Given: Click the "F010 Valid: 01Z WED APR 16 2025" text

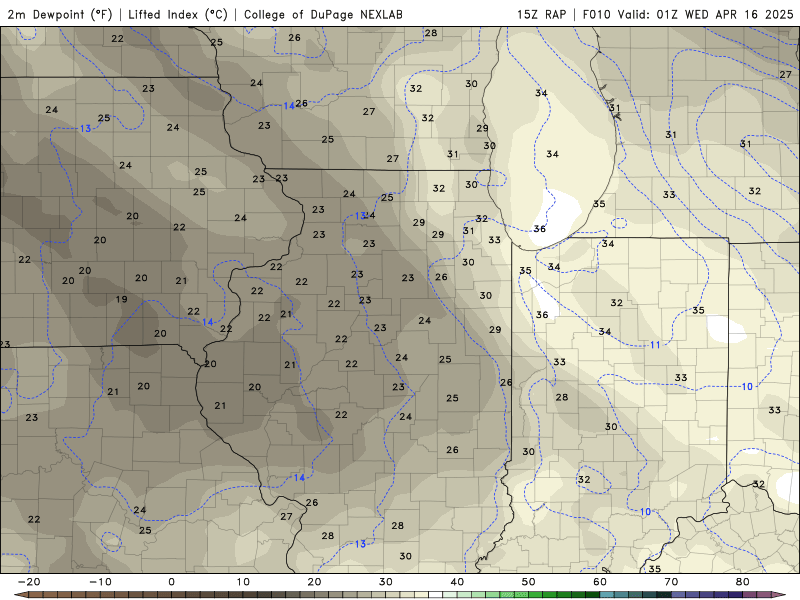Looking at the screenshot, I should 688,14.
